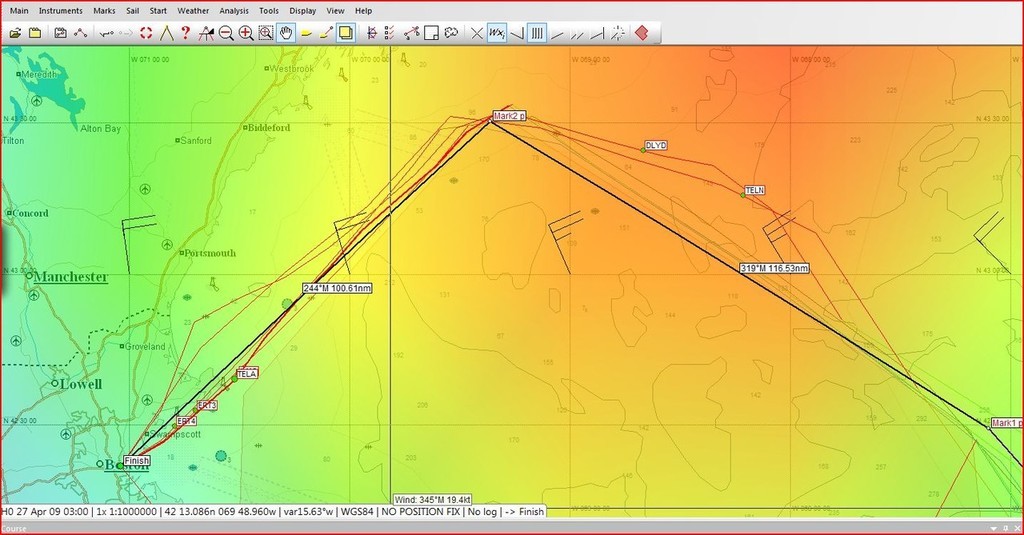This screenshot has width=1024, height=535.
Task: Click the red dashed circle target icon
Action: 146,33
